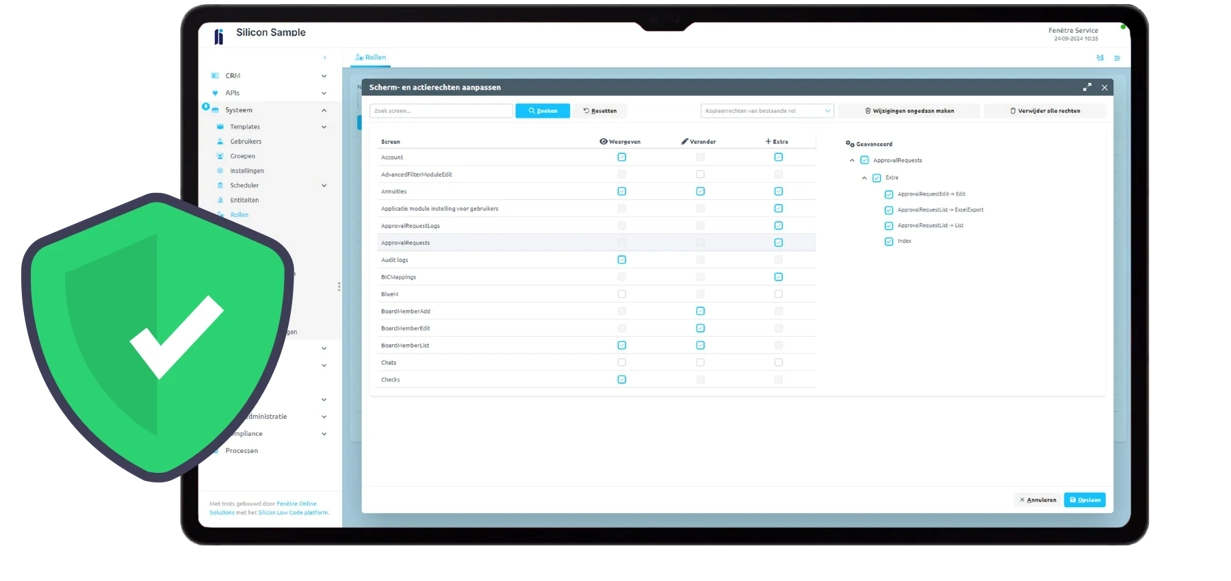This screenshot has width=1231, height=581.
Task: Expand the APIs menu chevron
Action: pyautogui.click(x=324, y=93)
